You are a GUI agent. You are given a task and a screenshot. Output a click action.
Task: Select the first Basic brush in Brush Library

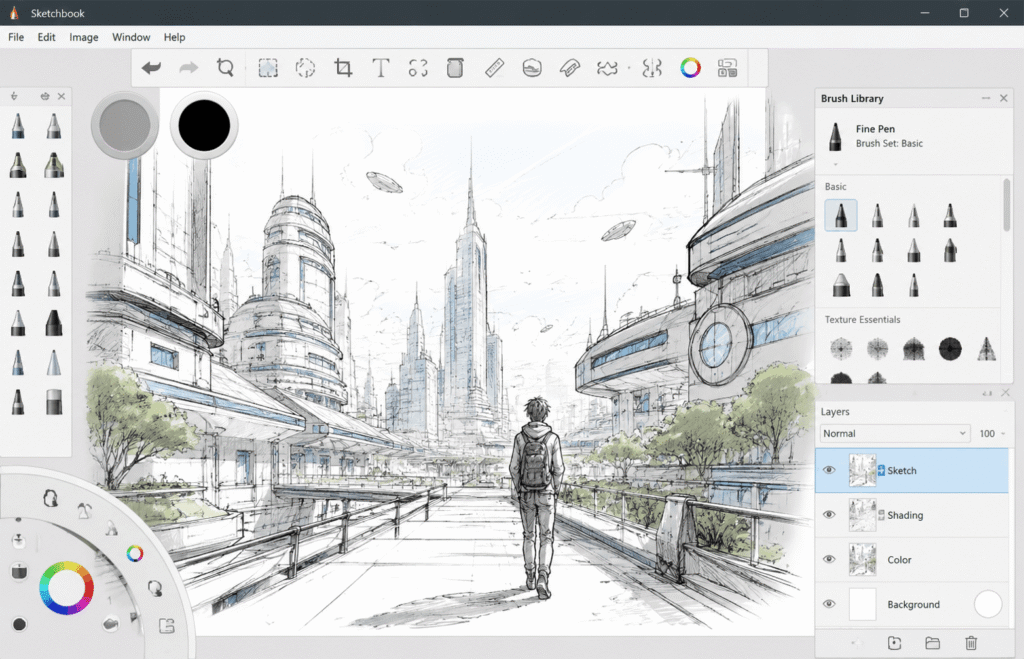[840, 215]
